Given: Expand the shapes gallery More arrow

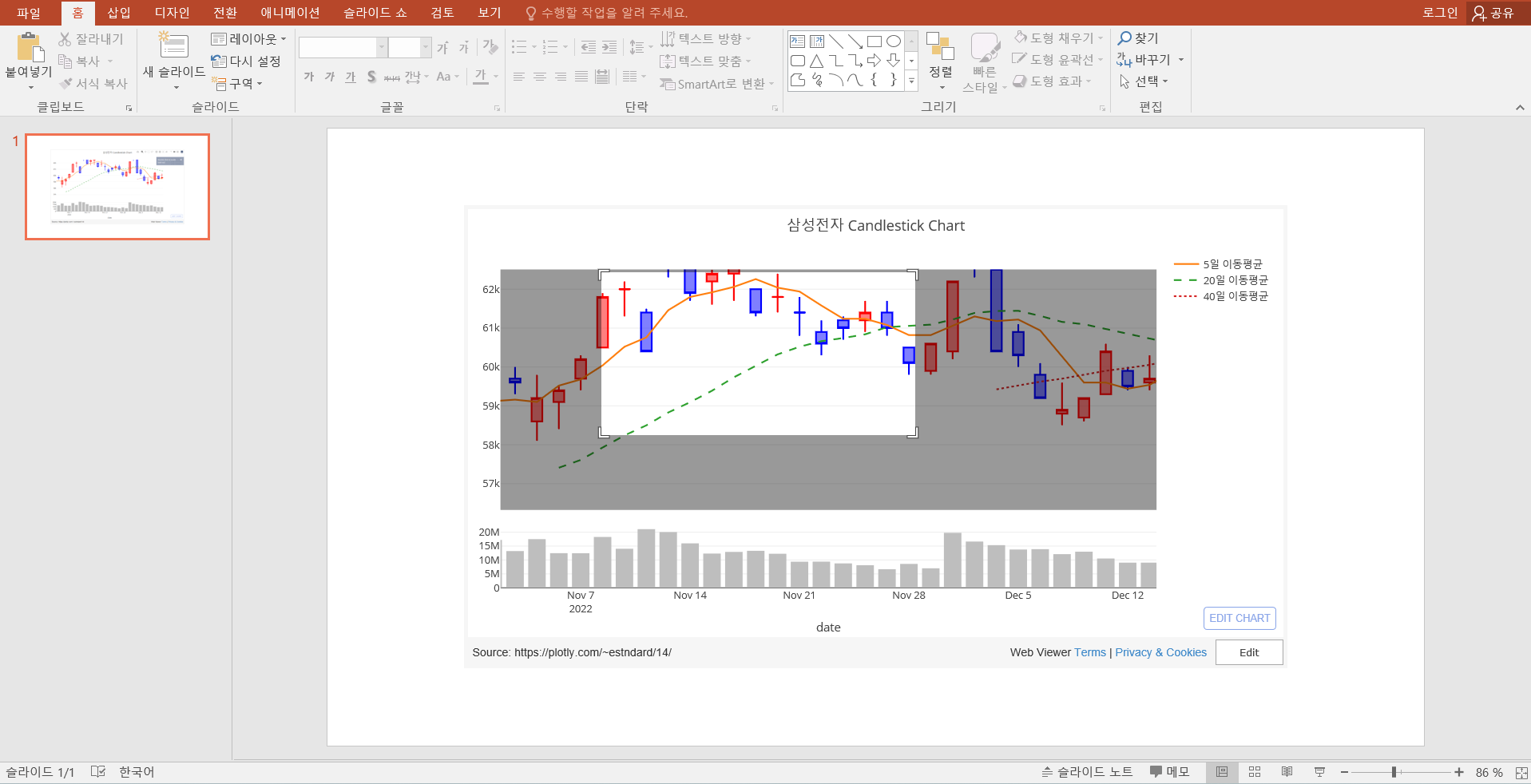Looking at the screenshot, I should pyautogui.click(x=911, y=80).
